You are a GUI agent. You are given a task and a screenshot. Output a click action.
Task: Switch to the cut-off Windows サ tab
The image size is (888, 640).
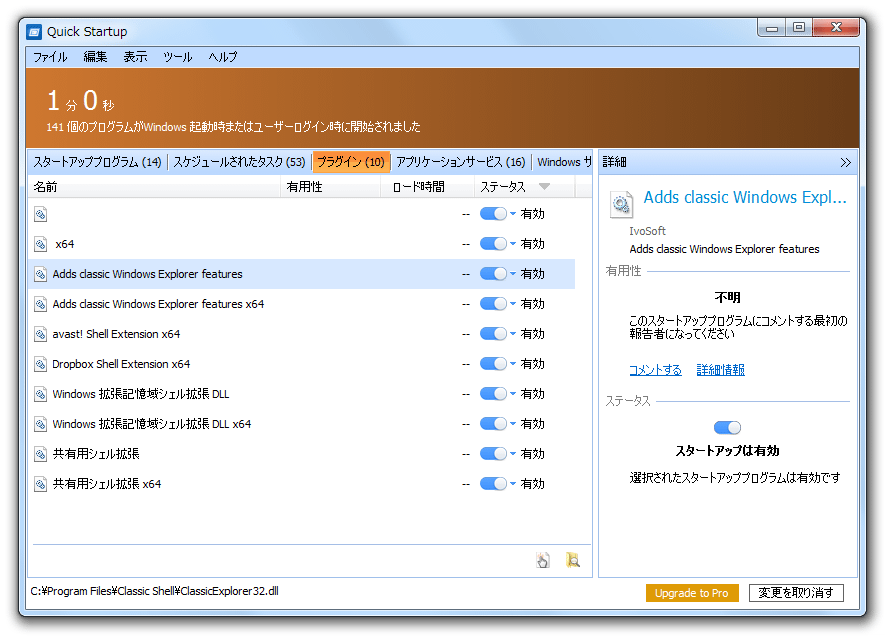point(563,163)
